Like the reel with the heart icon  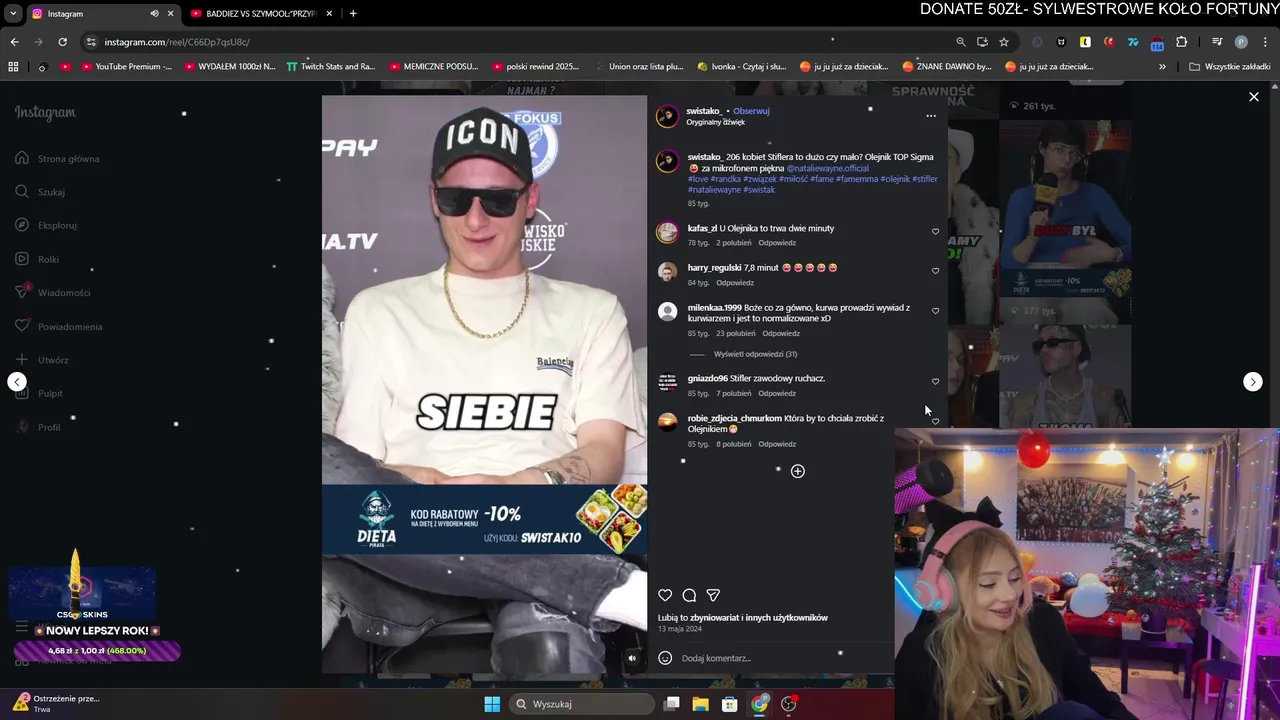(x=665, y=595)
